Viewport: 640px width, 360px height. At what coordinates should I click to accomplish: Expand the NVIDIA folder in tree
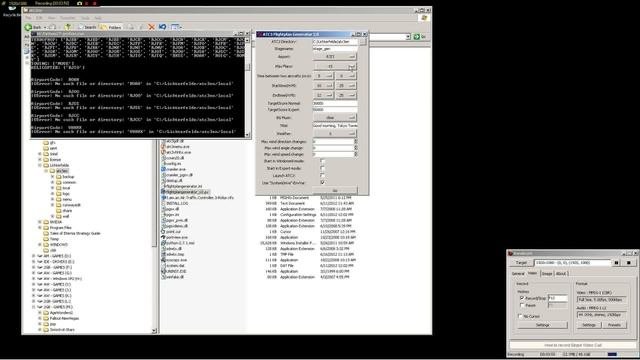click(40, 222)
